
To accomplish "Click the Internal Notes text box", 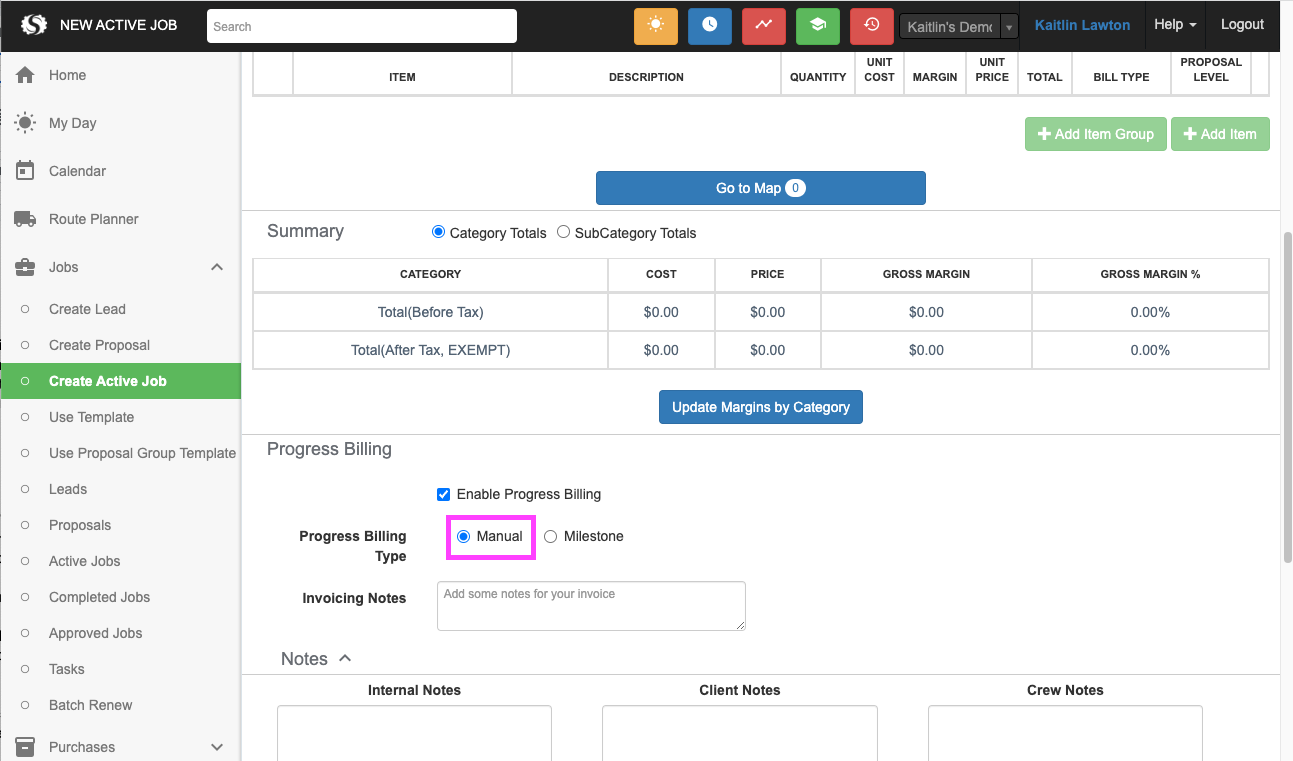I will [x=414, y=733].
